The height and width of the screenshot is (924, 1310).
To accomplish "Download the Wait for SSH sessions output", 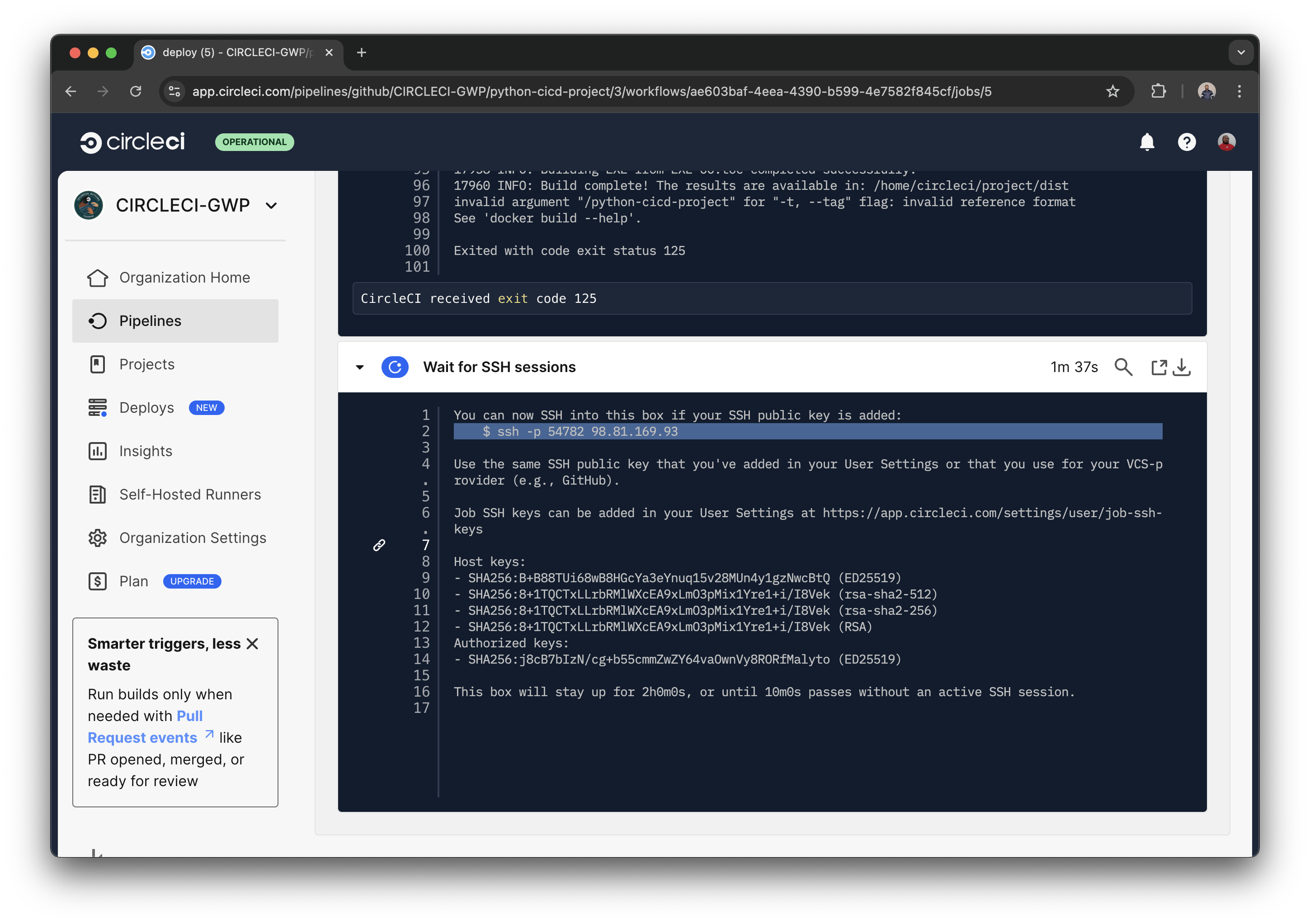I will tap(1182, 367).
